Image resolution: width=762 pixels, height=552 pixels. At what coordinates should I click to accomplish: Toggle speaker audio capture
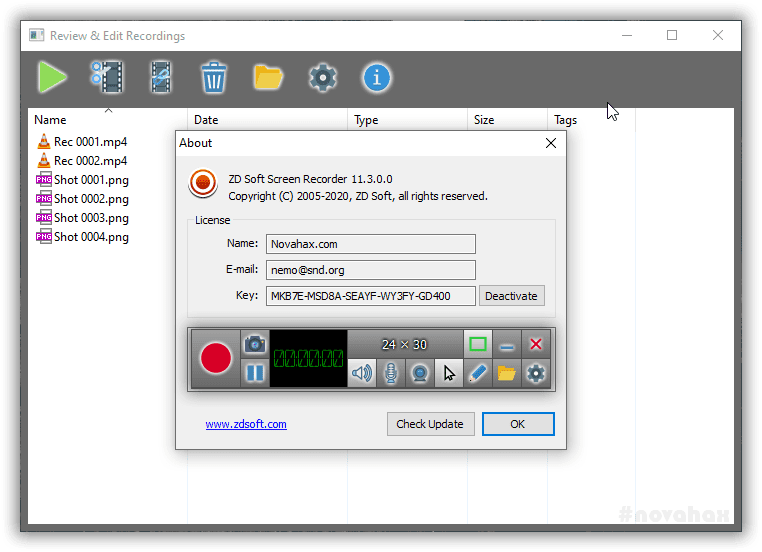pos(362,373)
